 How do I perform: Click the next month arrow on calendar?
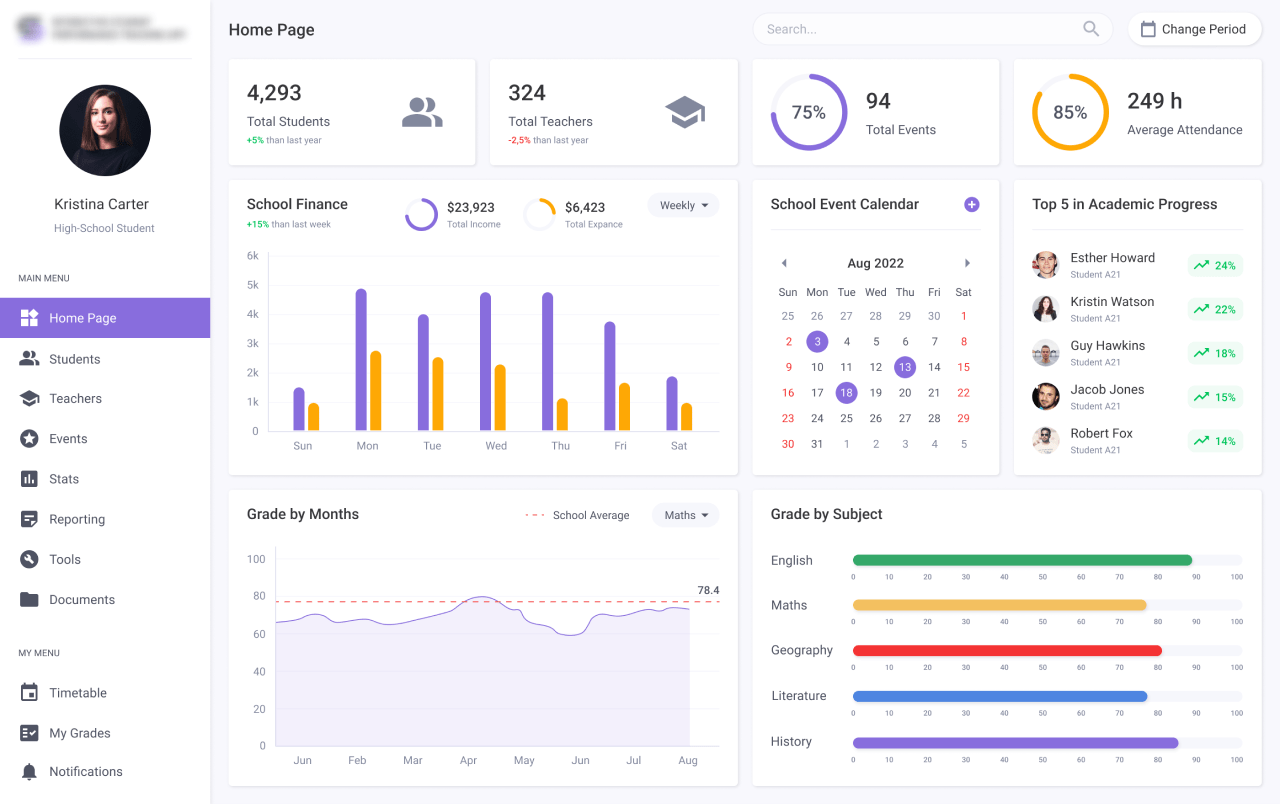[967, 263]
